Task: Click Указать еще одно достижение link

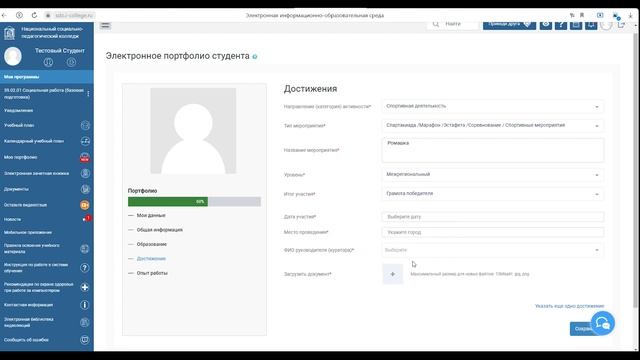Action: pos(569,306)
